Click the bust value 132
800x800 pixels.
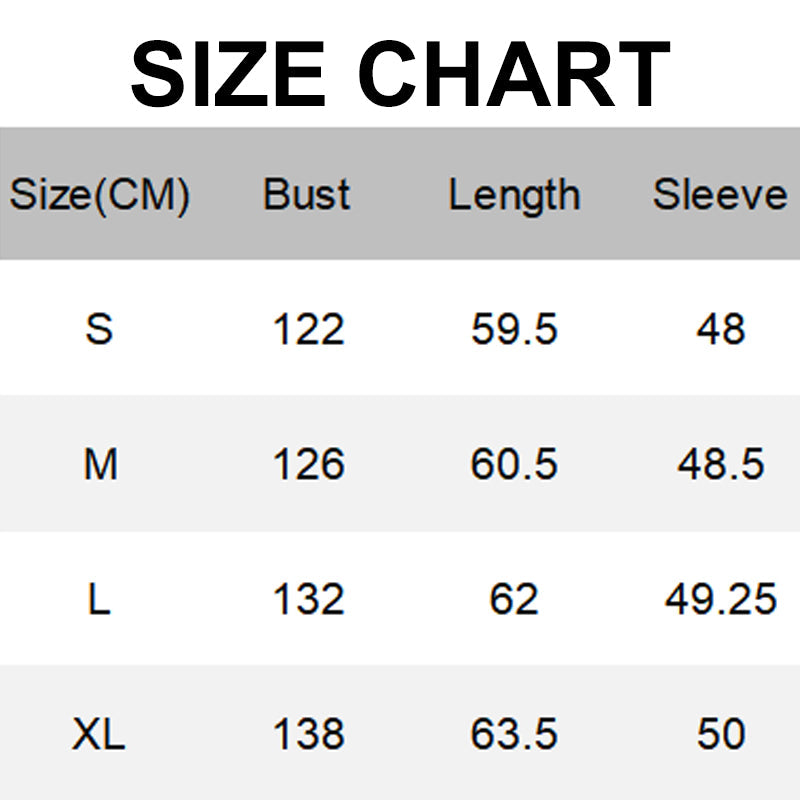[x=308, y=599]
